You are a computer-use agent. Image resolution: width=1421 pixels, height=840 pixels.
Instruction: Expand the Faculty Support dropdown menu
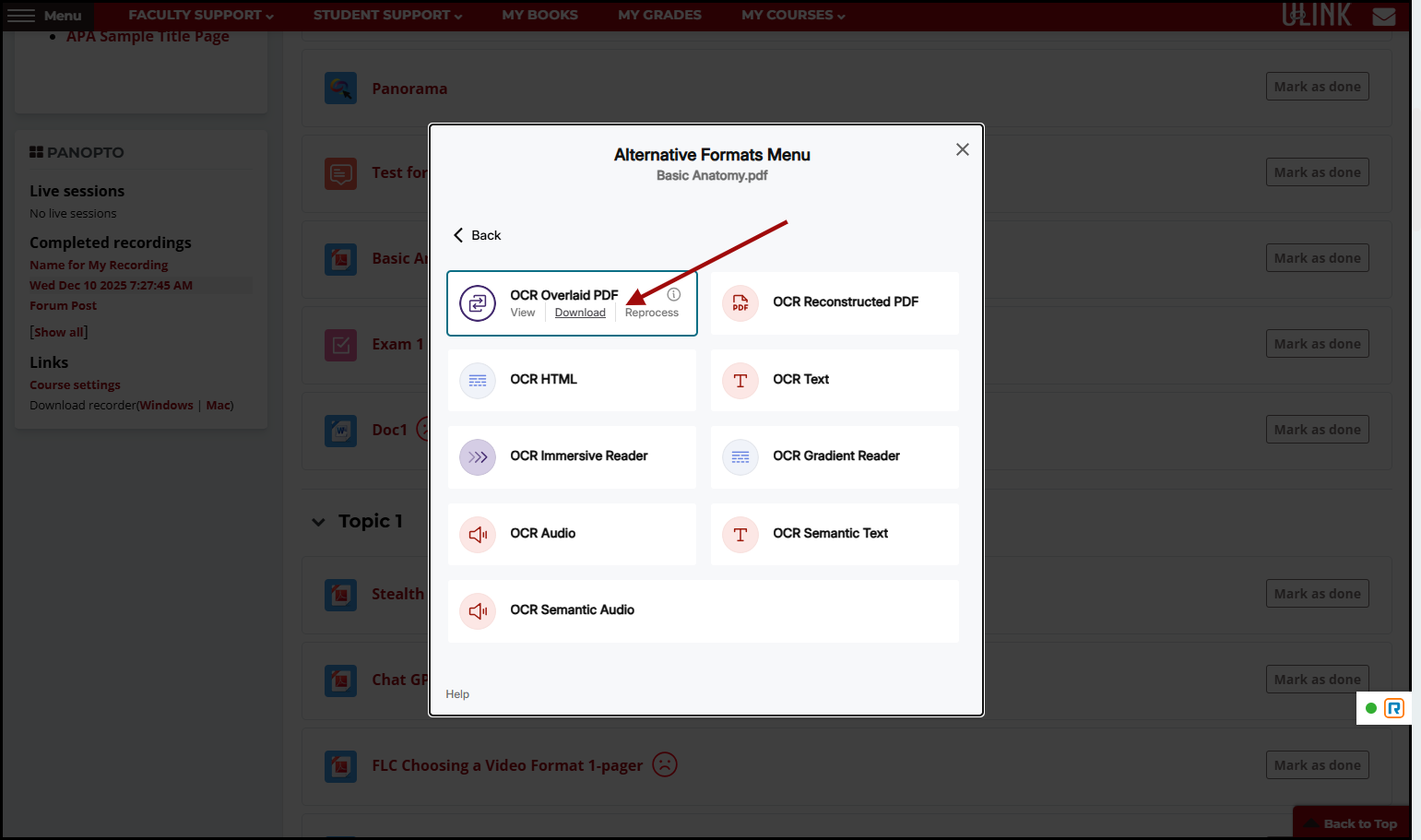tap(201, 15)
